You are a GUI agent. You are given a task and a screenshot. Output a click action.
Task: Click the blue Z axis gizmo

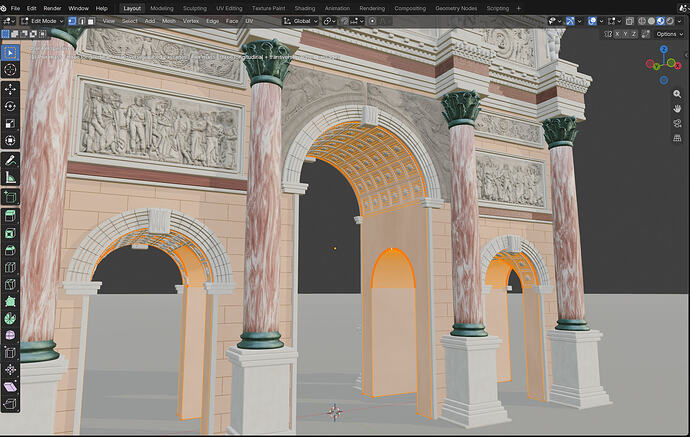tap(664, 49)
